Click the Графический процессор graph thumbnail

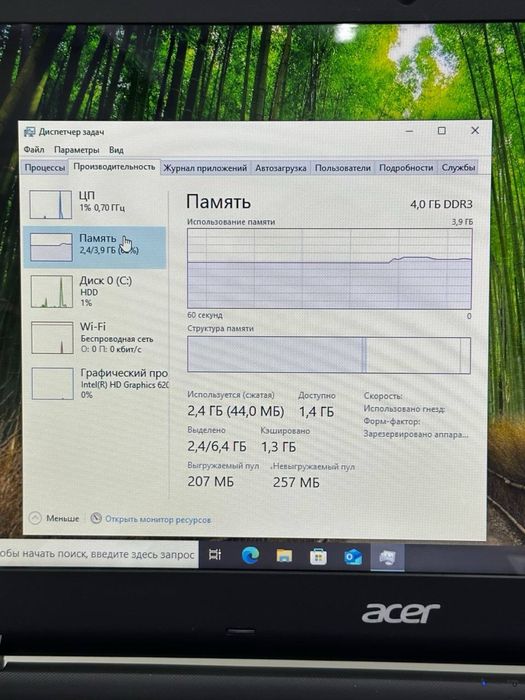(x=53, y=383)
